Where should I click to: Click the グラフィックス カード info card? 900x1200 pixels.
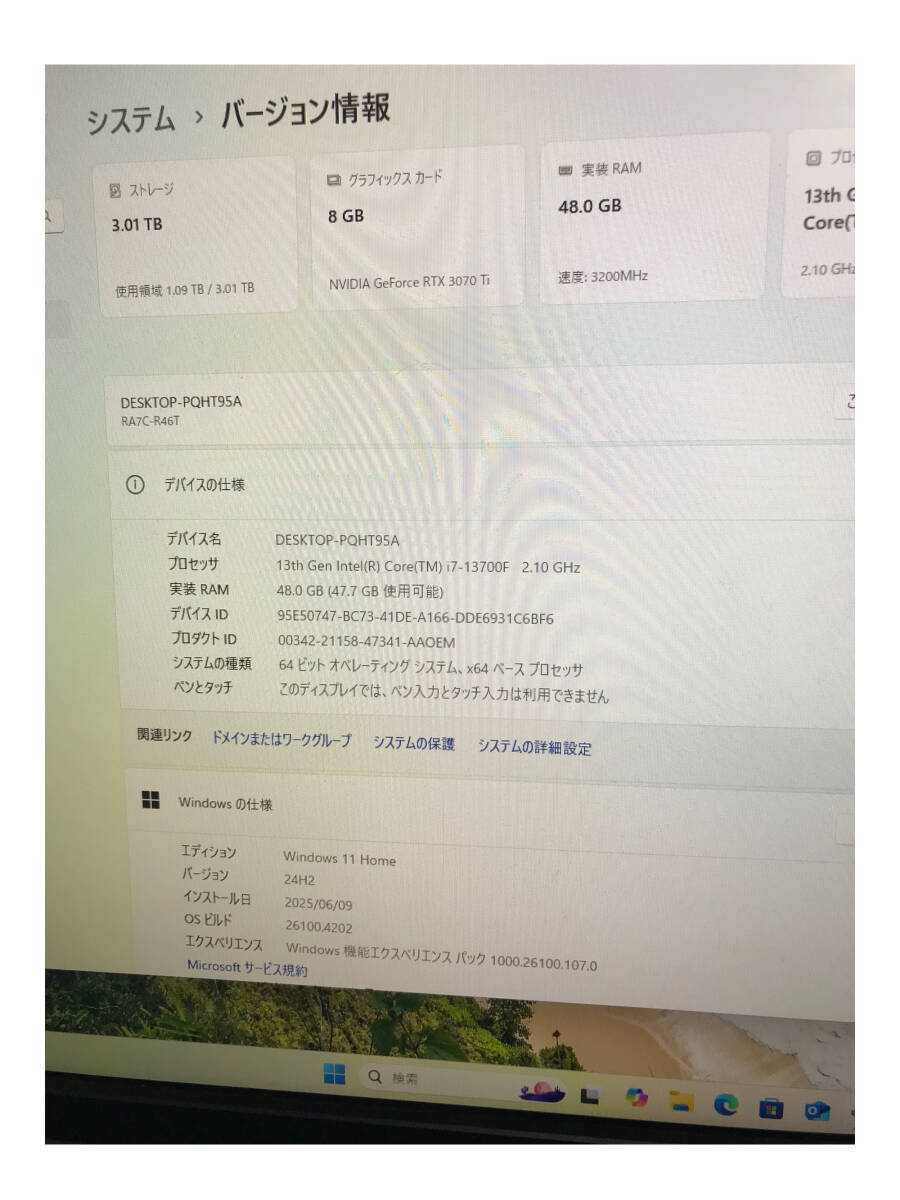417,226
